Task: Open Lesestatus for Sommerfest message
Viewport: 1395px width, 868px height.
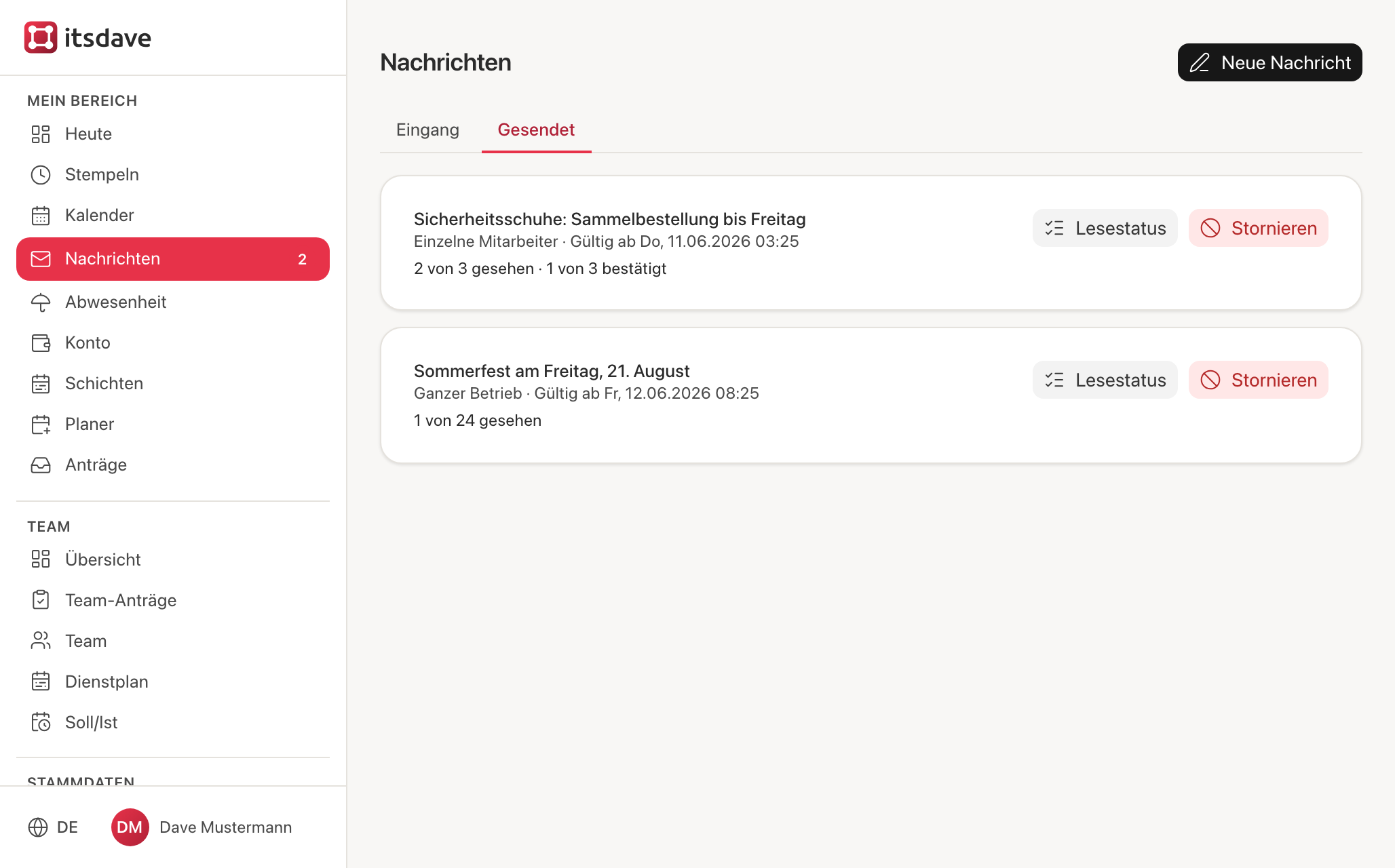Action: pyautogui.click(x=1105, y=380)
